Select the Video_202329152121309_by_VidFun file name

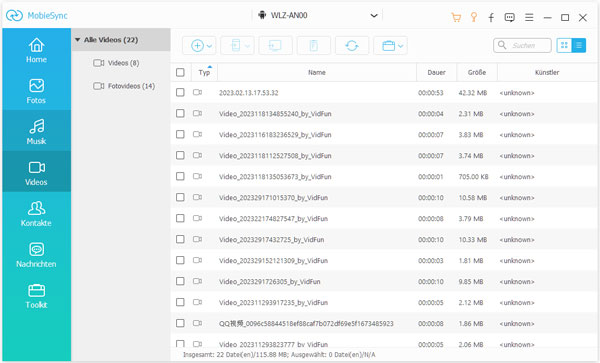[x=274, y=261]
